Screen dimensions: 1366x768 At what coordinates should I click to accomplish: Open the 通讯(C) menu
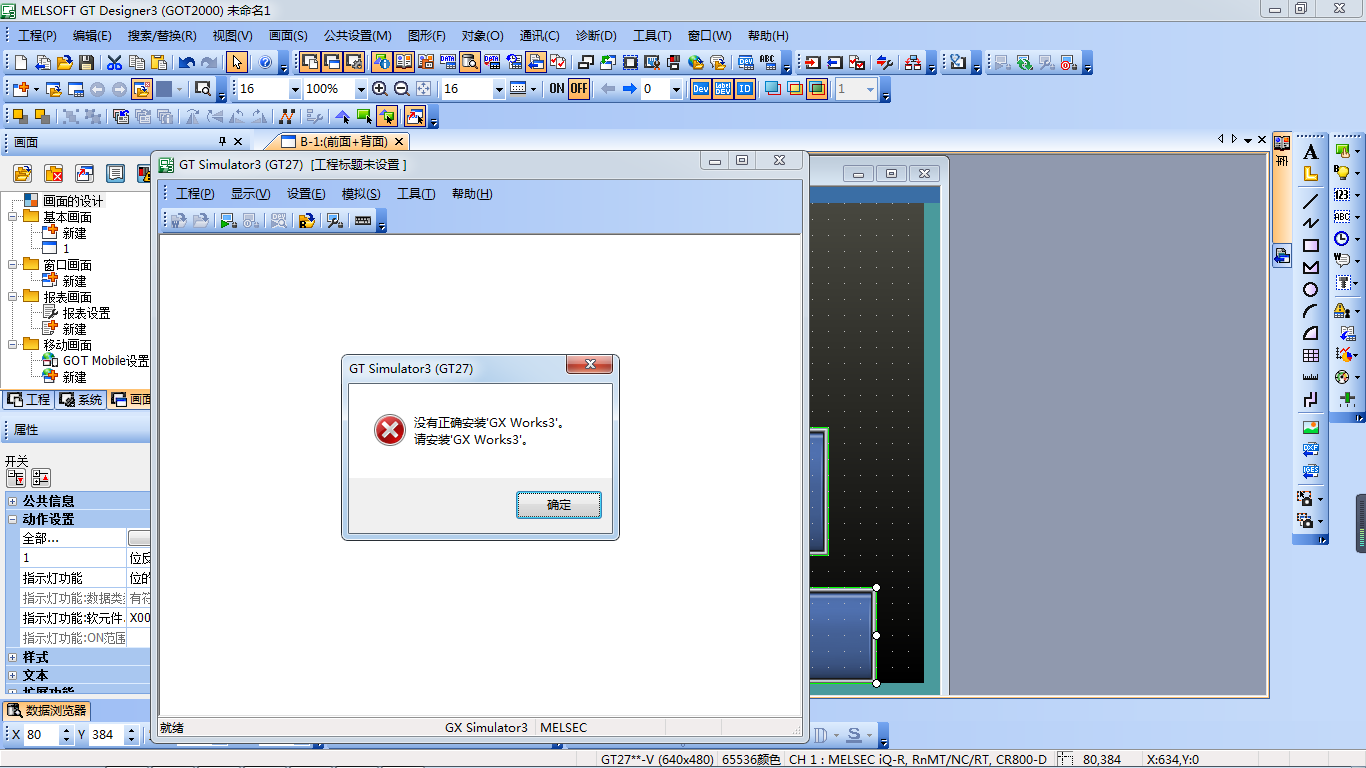pyautogui.click(x=539, y=36)
